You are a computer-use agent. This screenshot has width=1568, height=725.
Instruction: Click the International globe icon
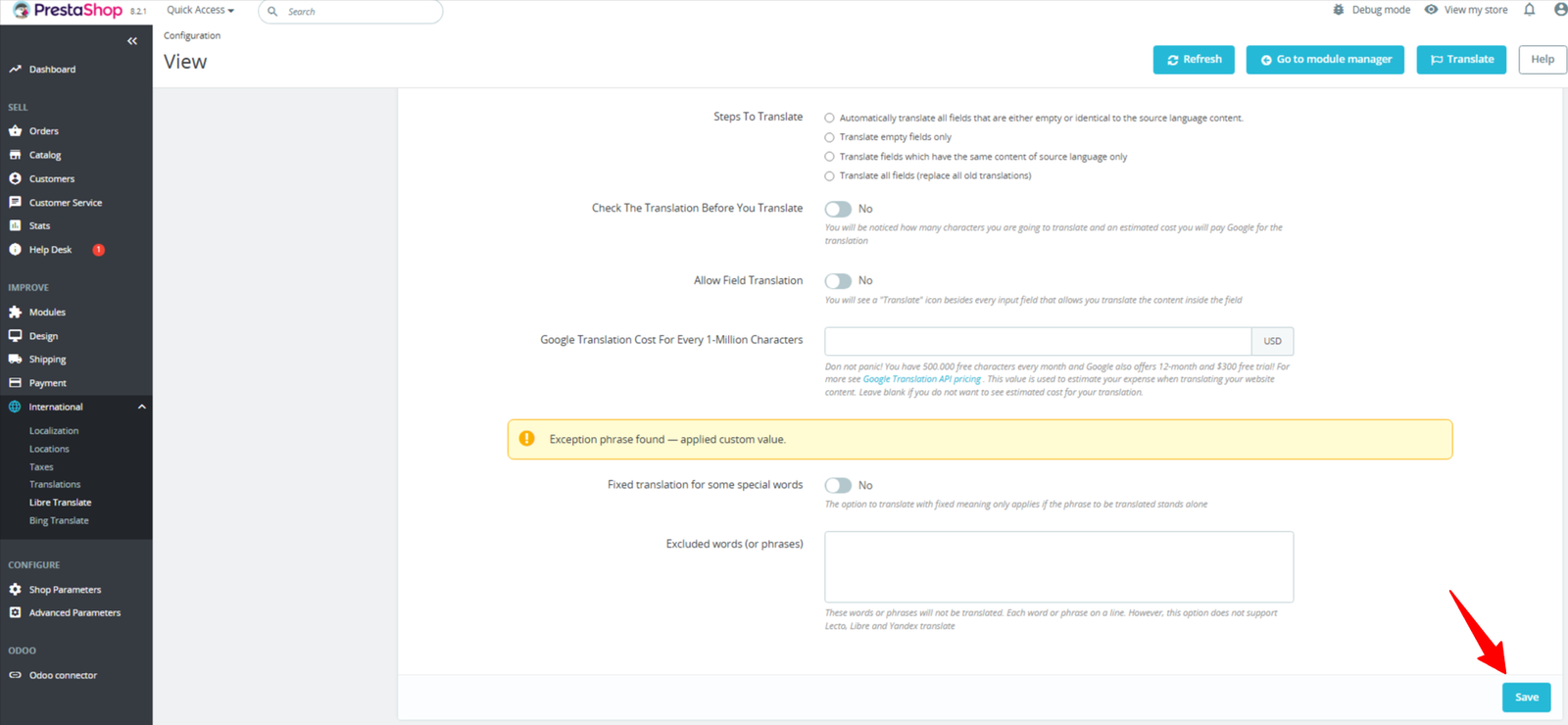pos(15,407)
